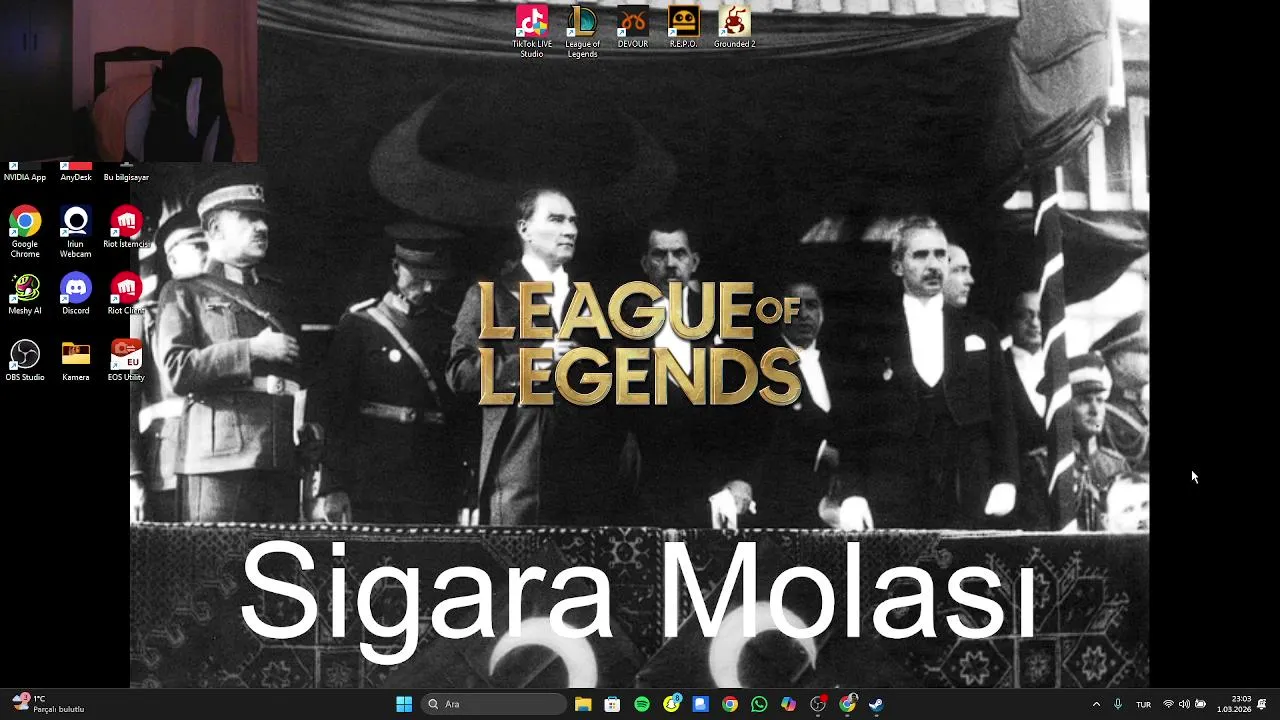Open the weather widget showing 1°C
This screenshot has width=1280, height=720.
coord(48,704)
